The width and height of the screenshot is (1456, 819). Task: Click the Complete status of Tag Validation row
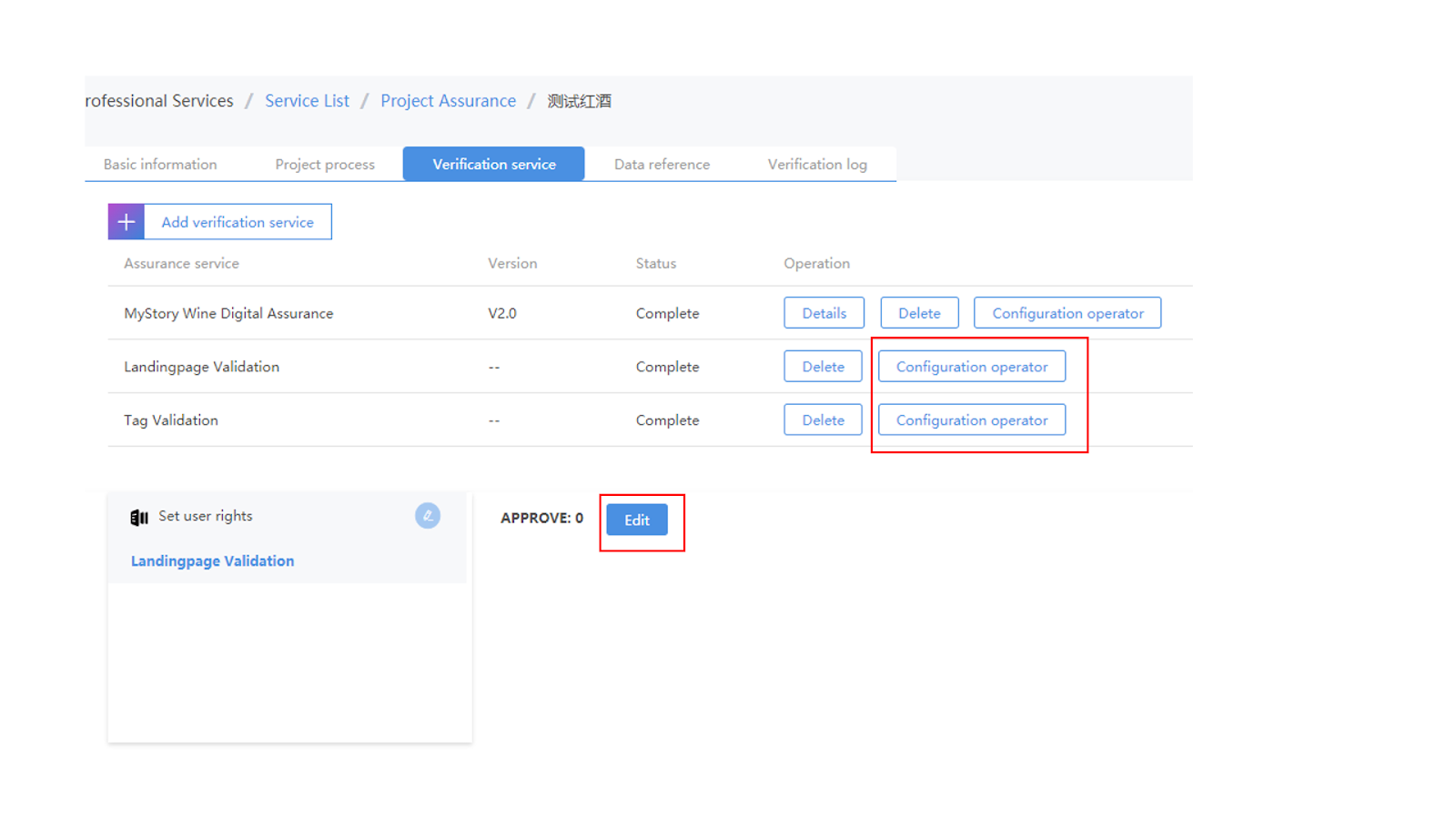(667, 420)
